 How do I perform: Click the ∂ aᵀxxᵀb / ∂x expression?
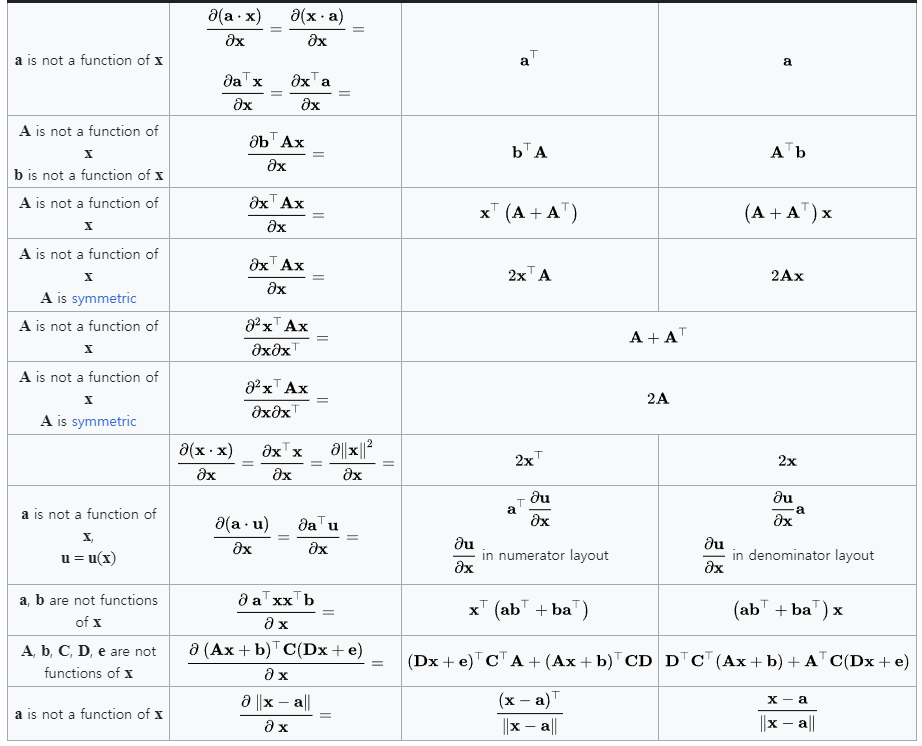click(276, 611)
